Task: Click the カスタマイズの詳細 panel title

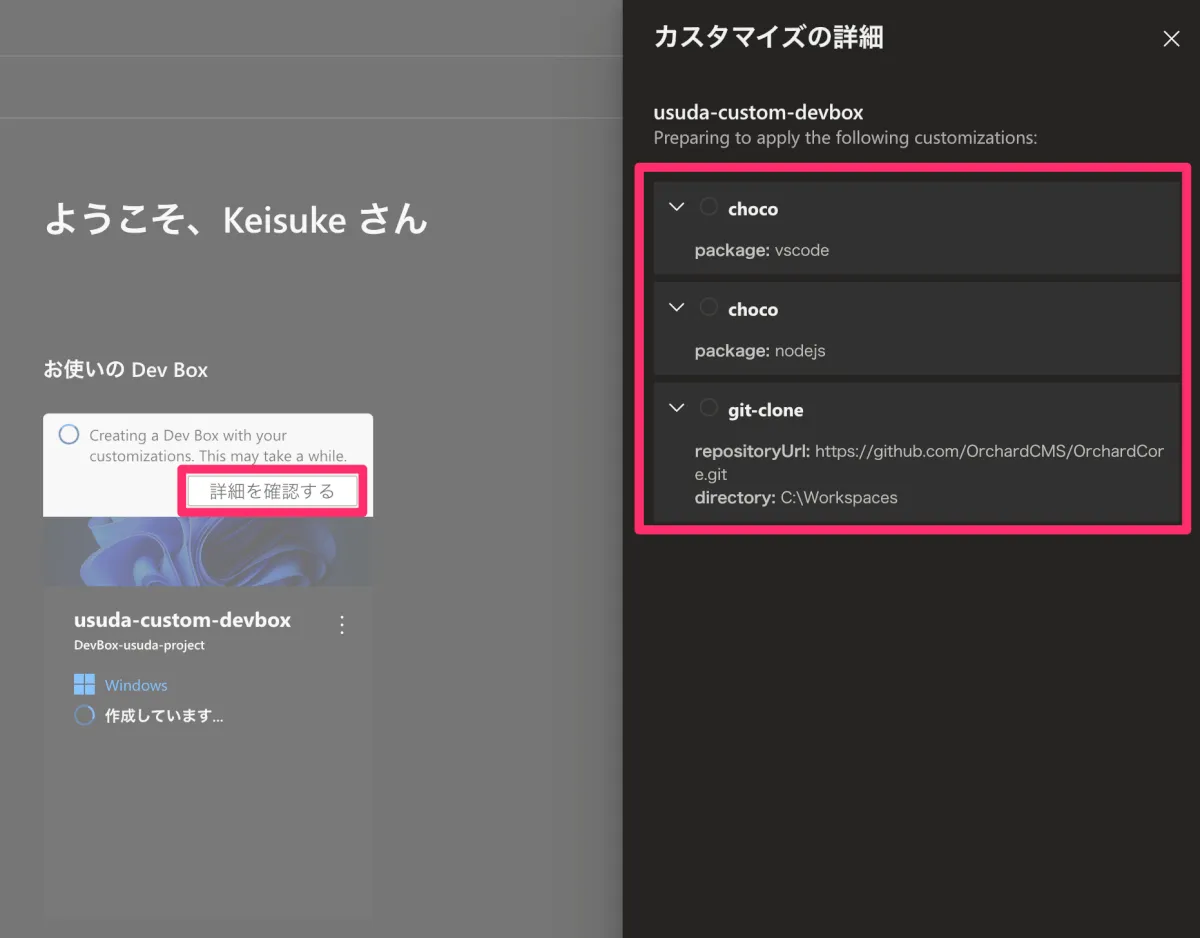Action: pyautogui.click(x=768, y=38)
